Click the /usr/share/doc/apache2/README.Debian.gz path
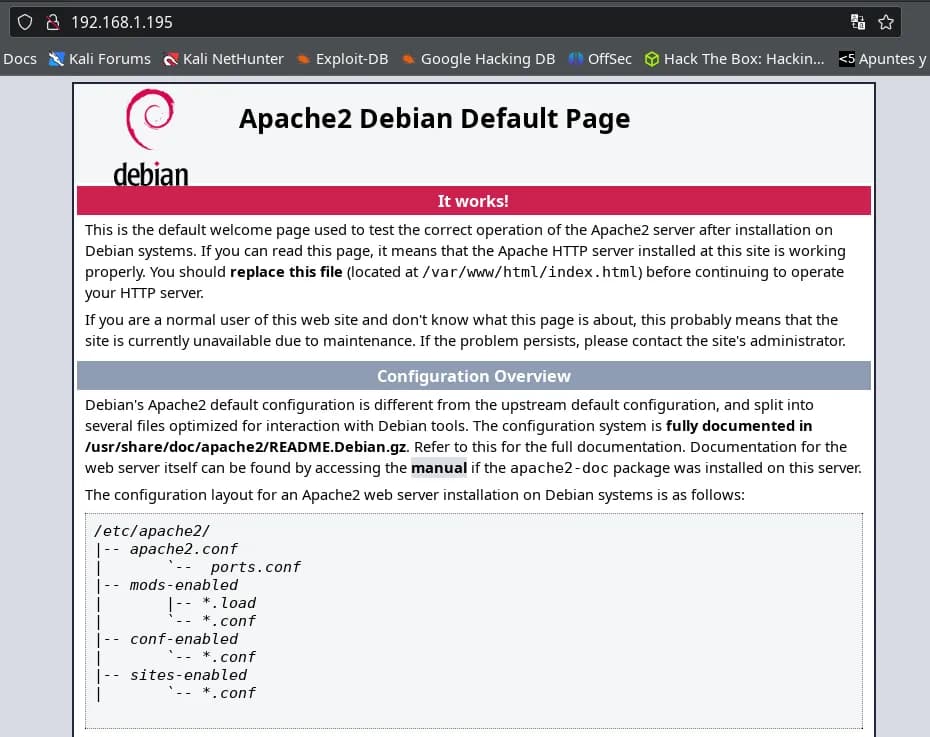 [246, 447]
